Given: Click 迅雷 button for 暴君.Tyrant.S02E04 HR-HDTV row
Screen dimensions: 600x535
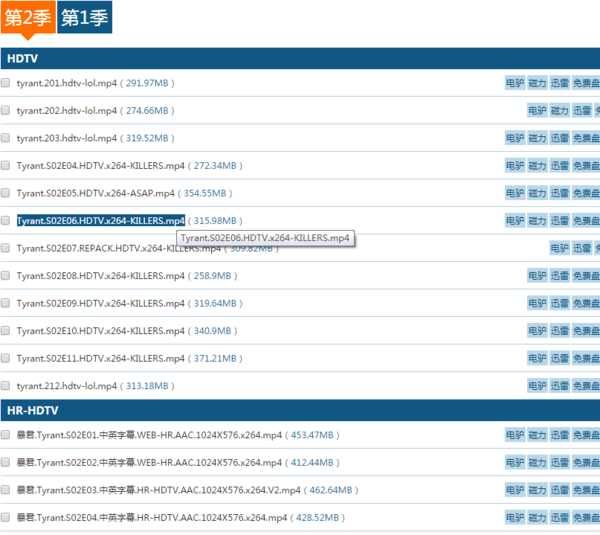Looking at the screenshot, I should pyautogui.click(x=560, y=518).
